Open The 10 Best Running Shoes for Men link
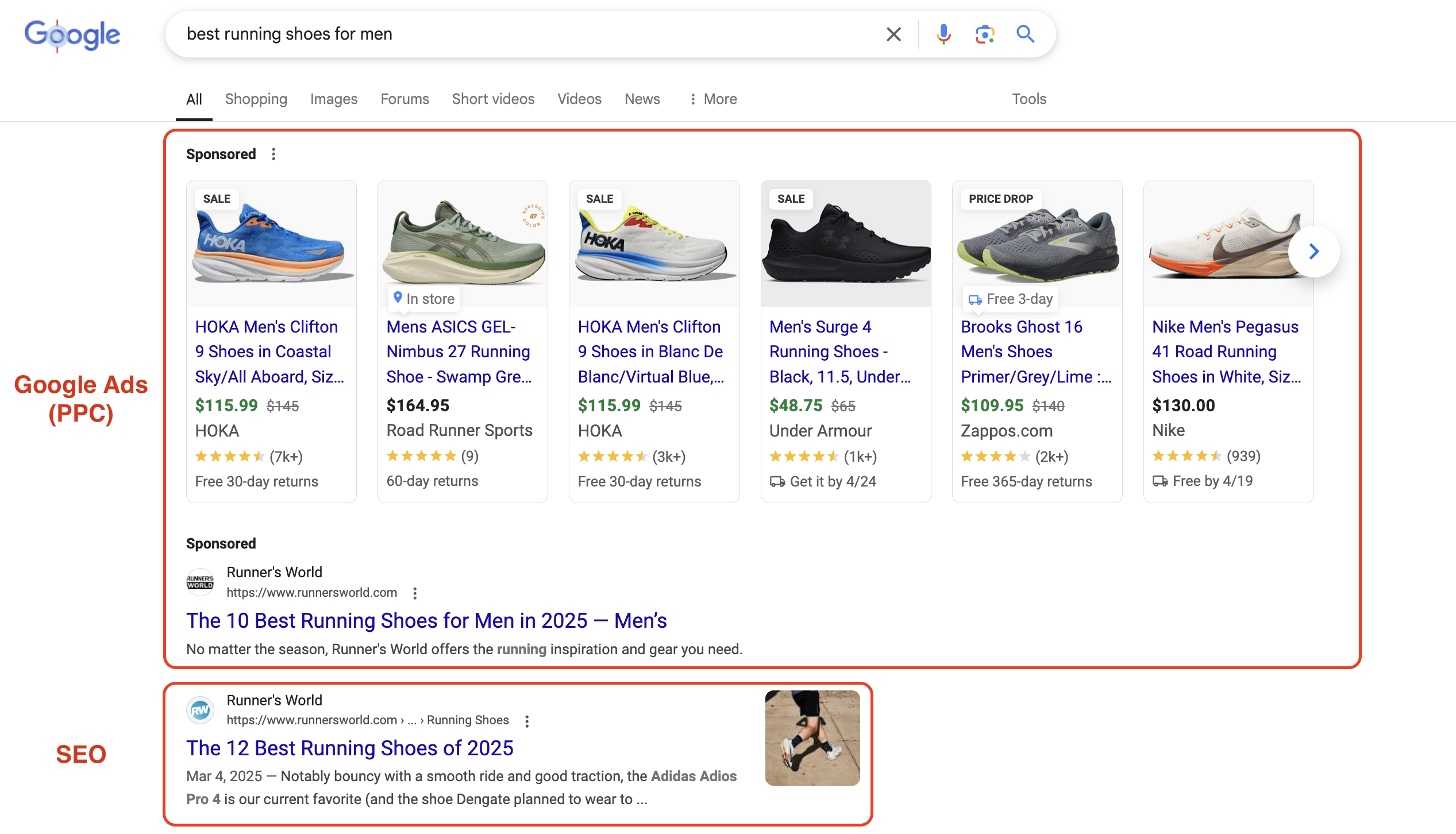 [x=426, y=620]
